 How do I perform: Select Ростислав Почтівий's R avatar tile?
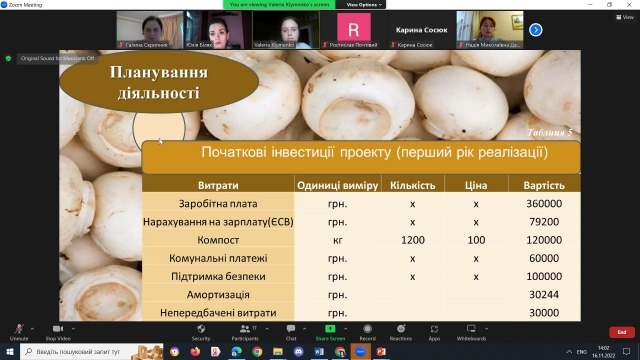point(353,30)
